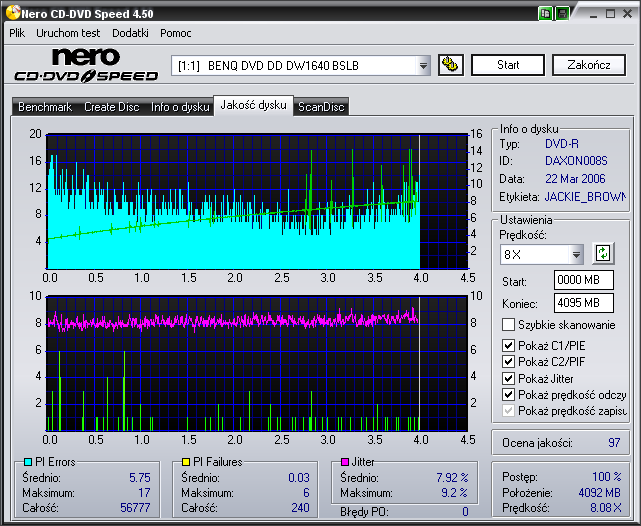Uncheck Pokaż C1/PIE checkbox

coord(508,345)
